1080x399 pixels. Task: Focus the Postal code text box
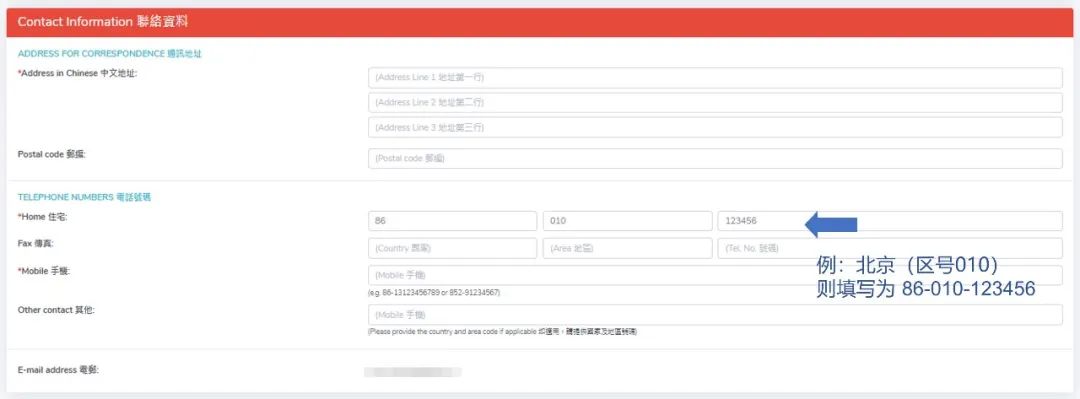(715, 158)
